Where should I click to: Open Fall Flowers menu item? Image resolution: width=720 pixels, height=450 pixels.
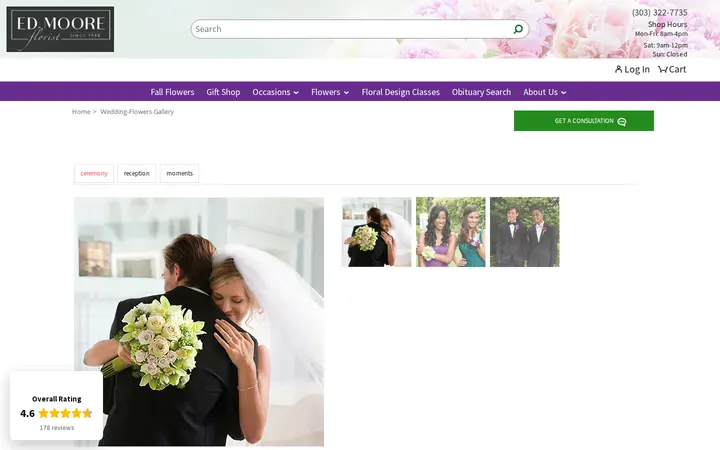[x=172, y=92]
